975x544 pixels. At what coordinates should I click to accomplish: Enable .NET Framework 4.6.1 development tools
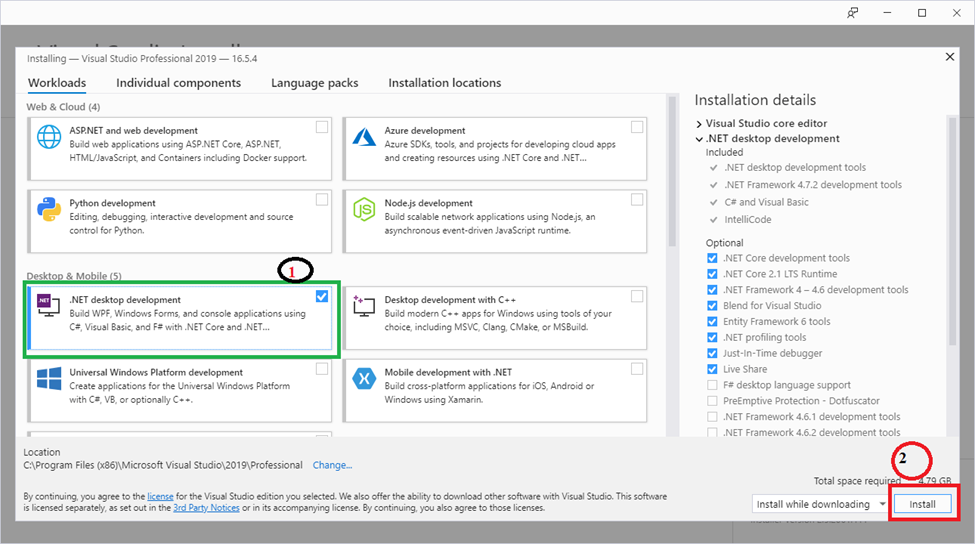coord(712,417)
